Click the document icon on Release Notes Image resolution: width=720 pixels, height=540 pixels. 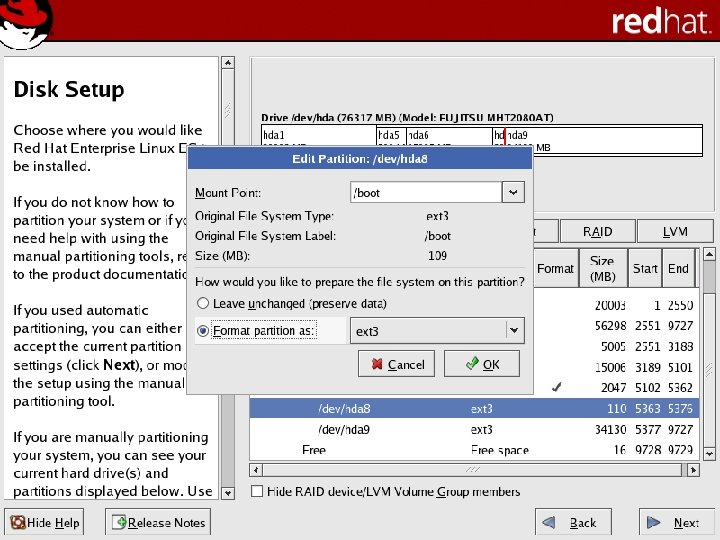(x=119, y=522)
